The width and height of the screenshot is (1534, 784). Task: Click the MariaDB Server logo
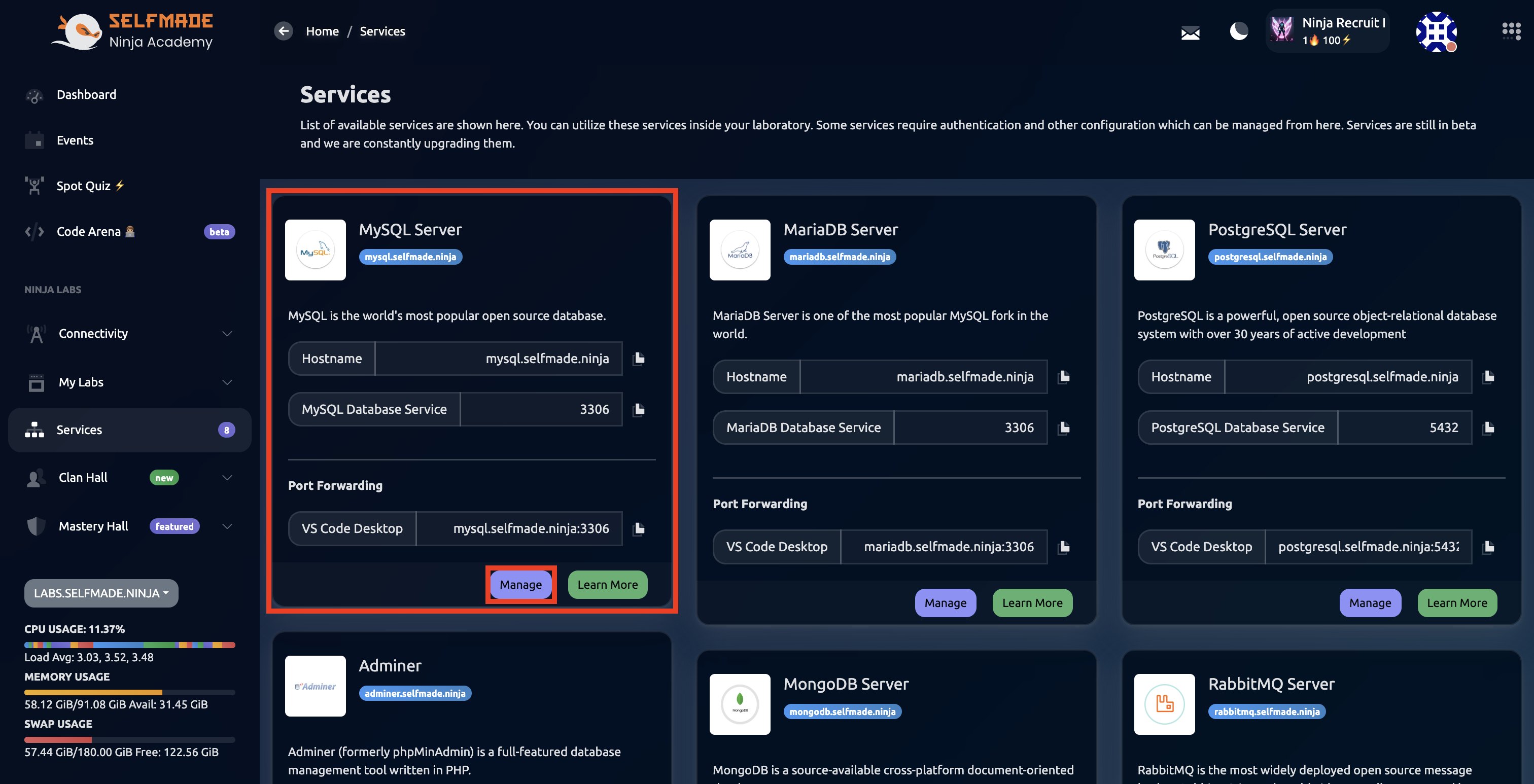(740, 250)
